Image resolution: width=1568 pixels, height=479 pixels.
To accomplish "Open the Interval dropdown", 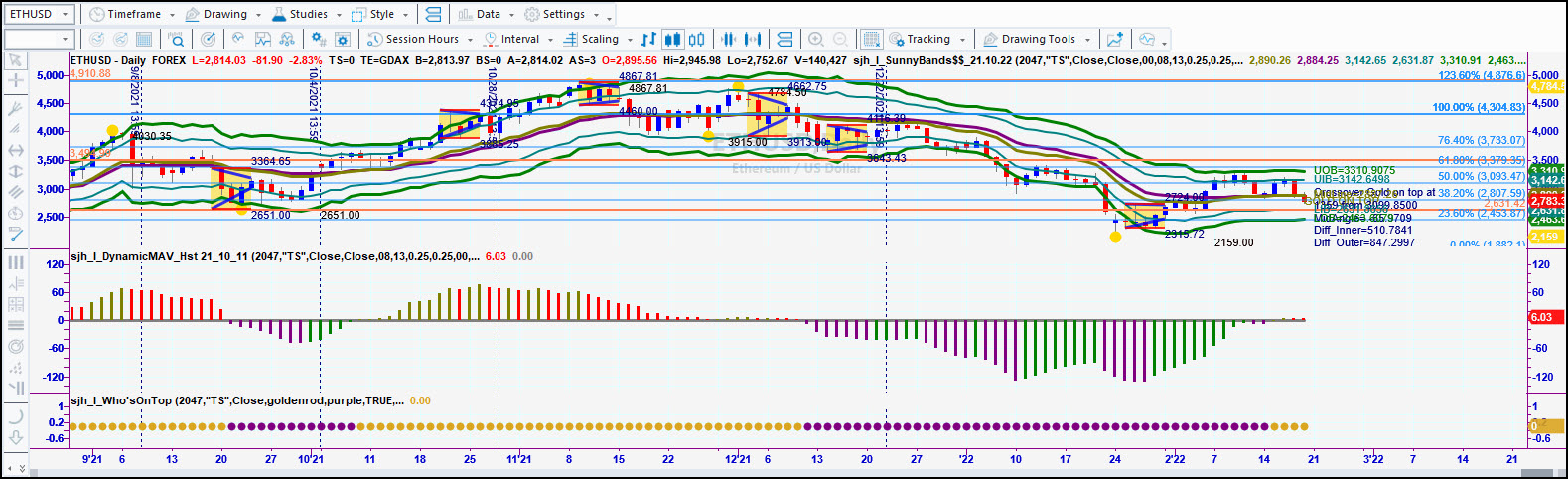I will click(518, 39).
